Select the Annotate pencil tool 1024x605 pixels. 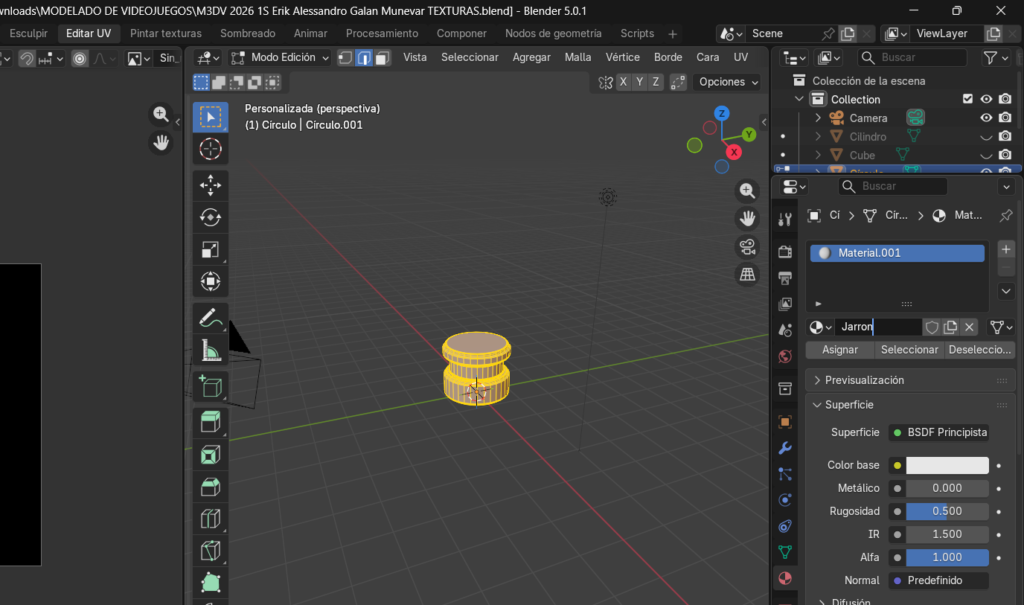(210, 318)
